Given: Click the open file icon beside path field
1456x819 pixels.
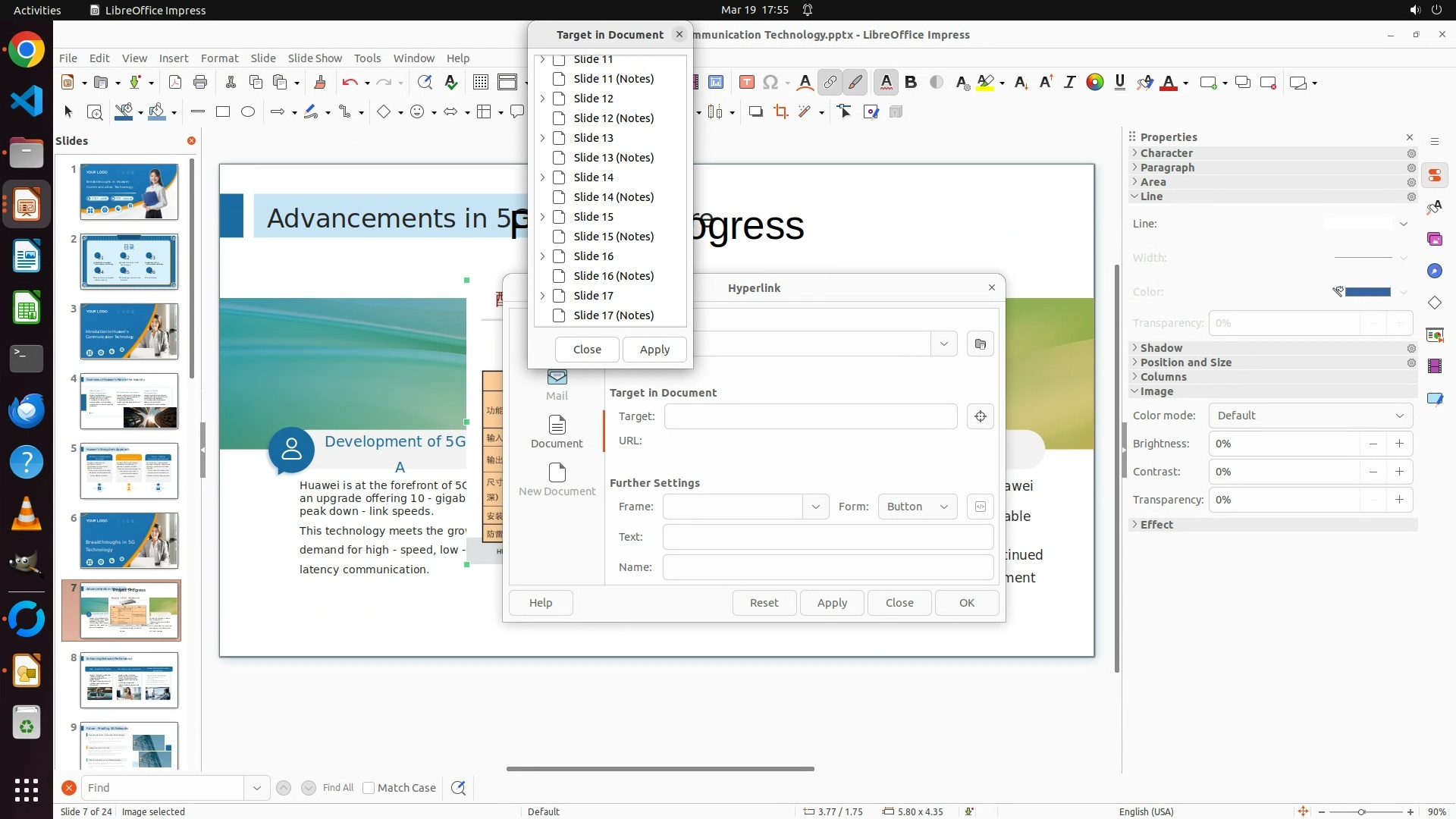Looking at the screenshot, I should click(981, 344).
